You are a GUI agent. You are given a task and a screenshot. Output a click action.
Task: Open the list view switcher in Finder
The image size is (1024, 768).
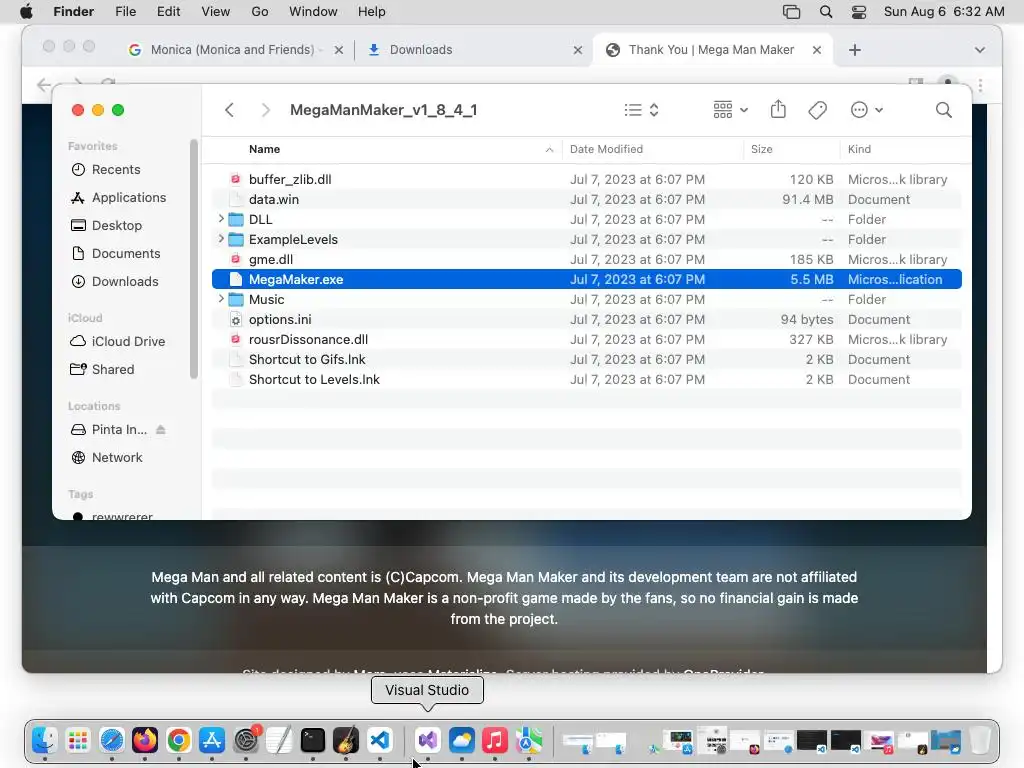click(x=641, y=110)
